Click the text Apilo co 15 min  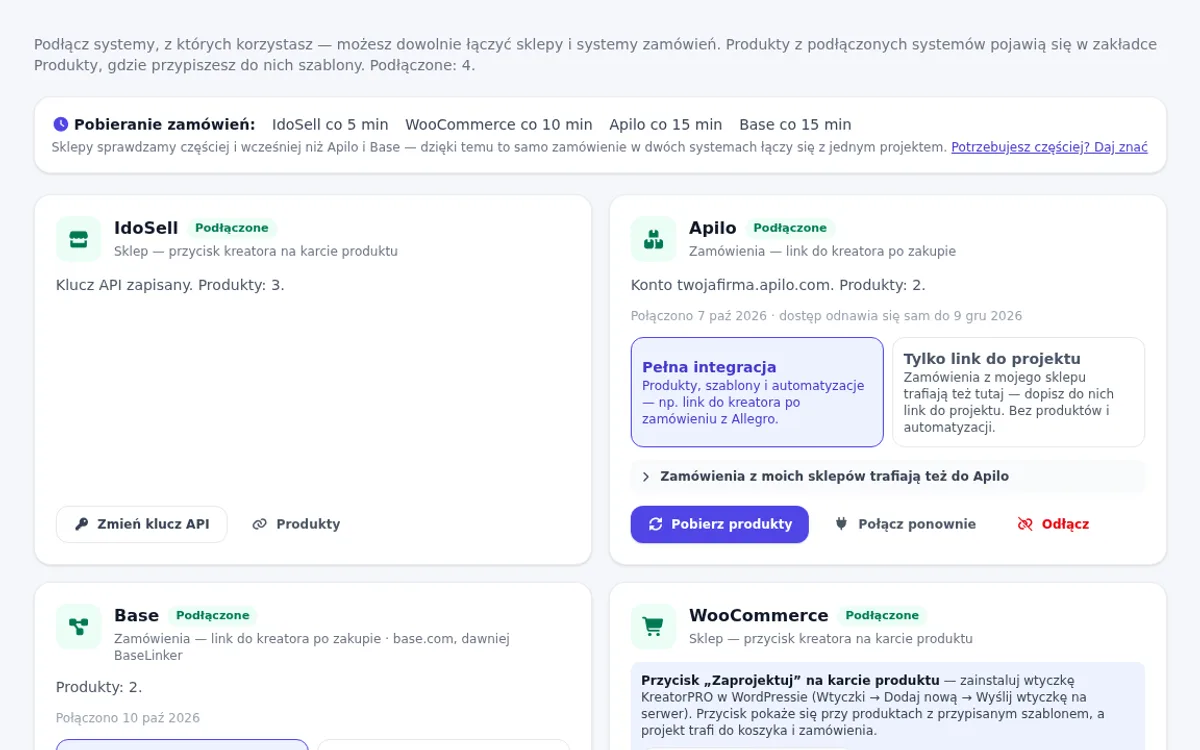[666, 125]
